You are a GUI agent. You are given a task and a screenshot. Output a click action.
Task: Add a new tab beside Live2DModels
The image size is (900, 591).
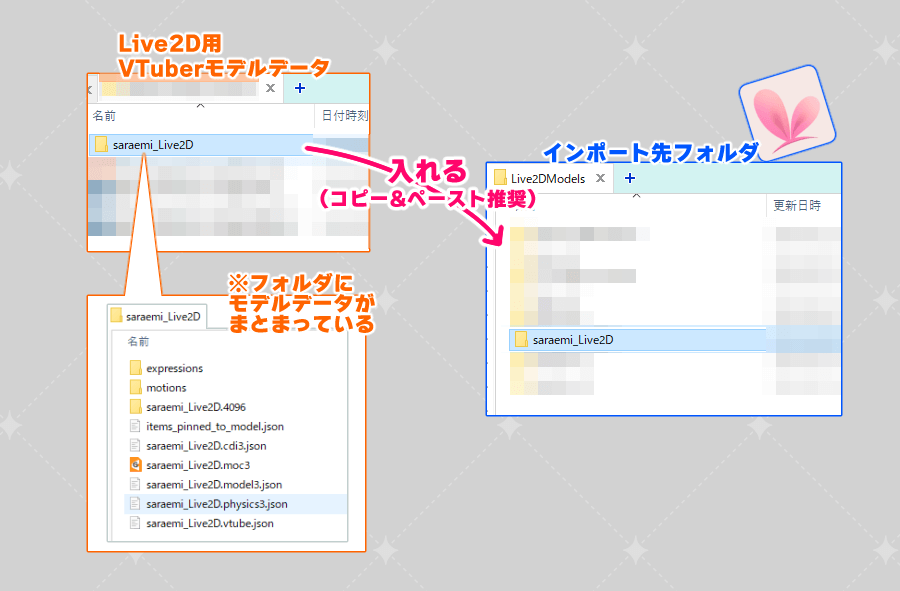click(630, 178)
